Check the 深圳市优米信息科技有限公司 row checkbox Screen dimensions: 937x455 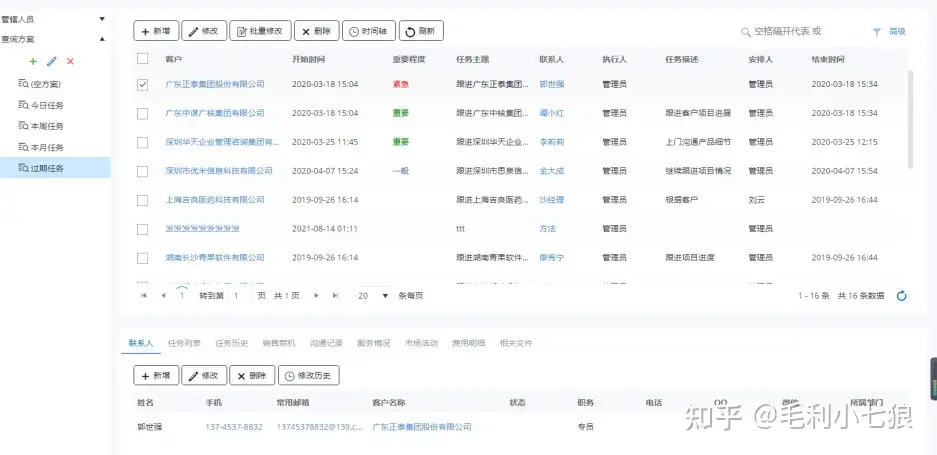click(x=142, y=171)
